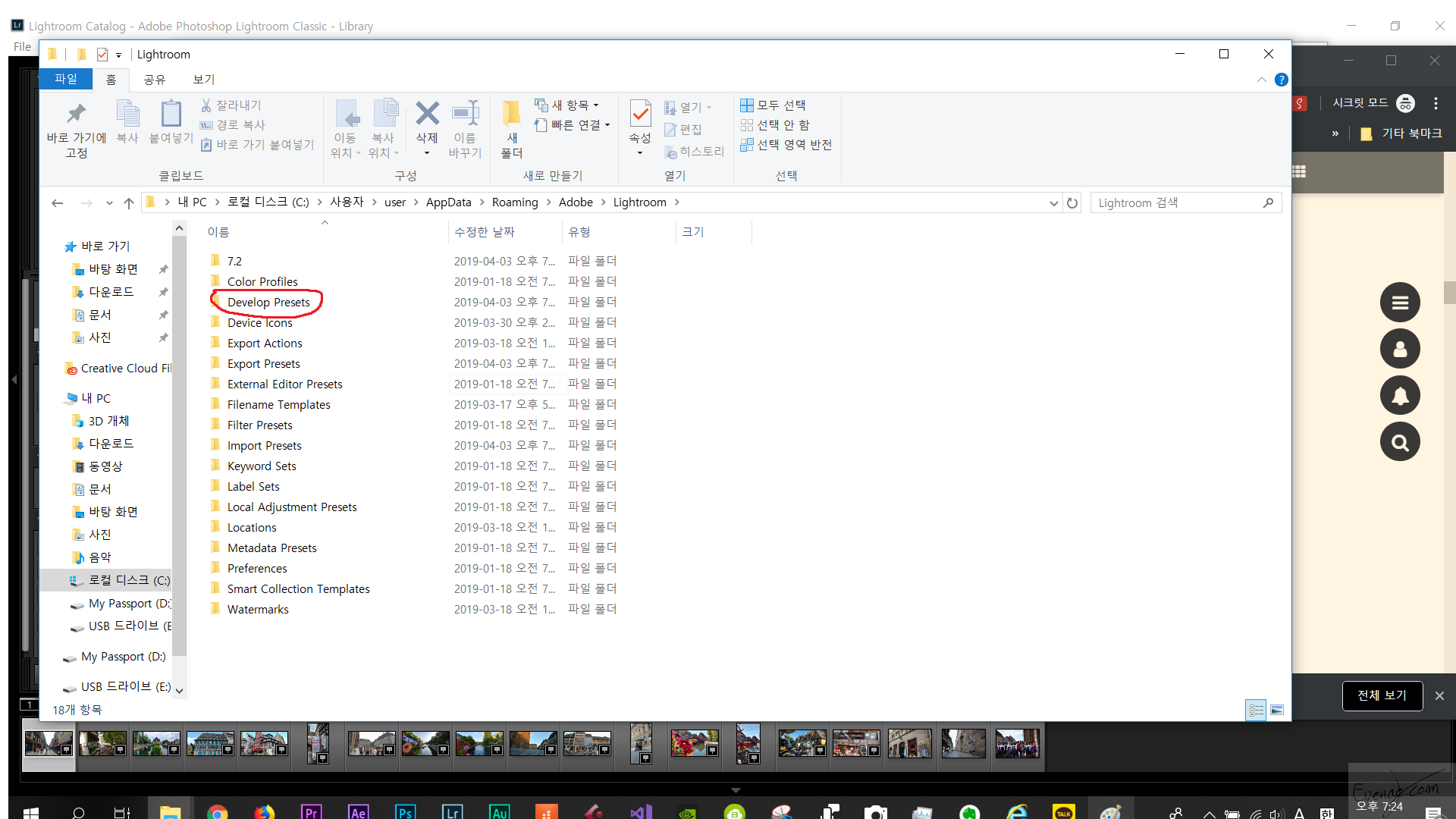
Task: Click the 전체 보기 button
Action: 1381,695
